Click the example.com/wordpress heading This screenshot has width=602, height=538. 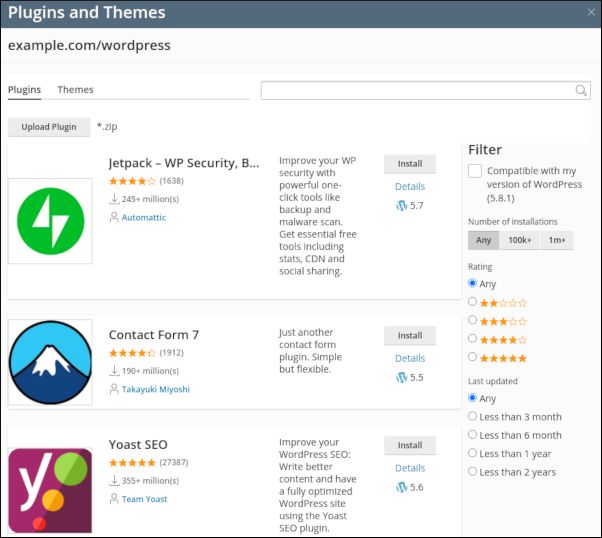coord(89,46)
